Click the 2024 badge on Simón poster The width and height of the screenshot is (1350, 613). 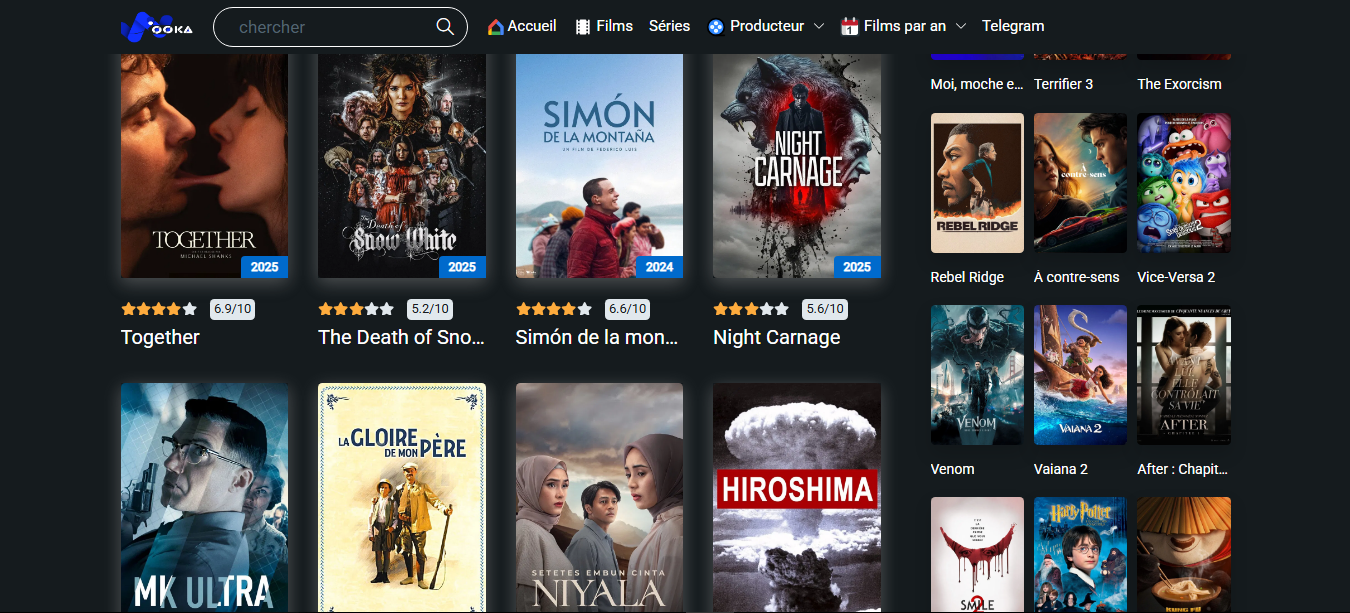coord(660,267)
